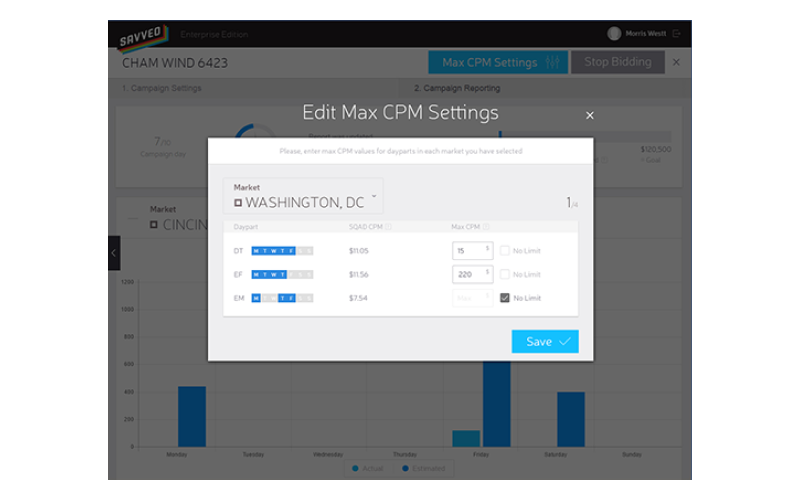This screenshot has height=500, width=800.
Task: Open Max CPM Settings in the header
Action: tap(498, 62)
